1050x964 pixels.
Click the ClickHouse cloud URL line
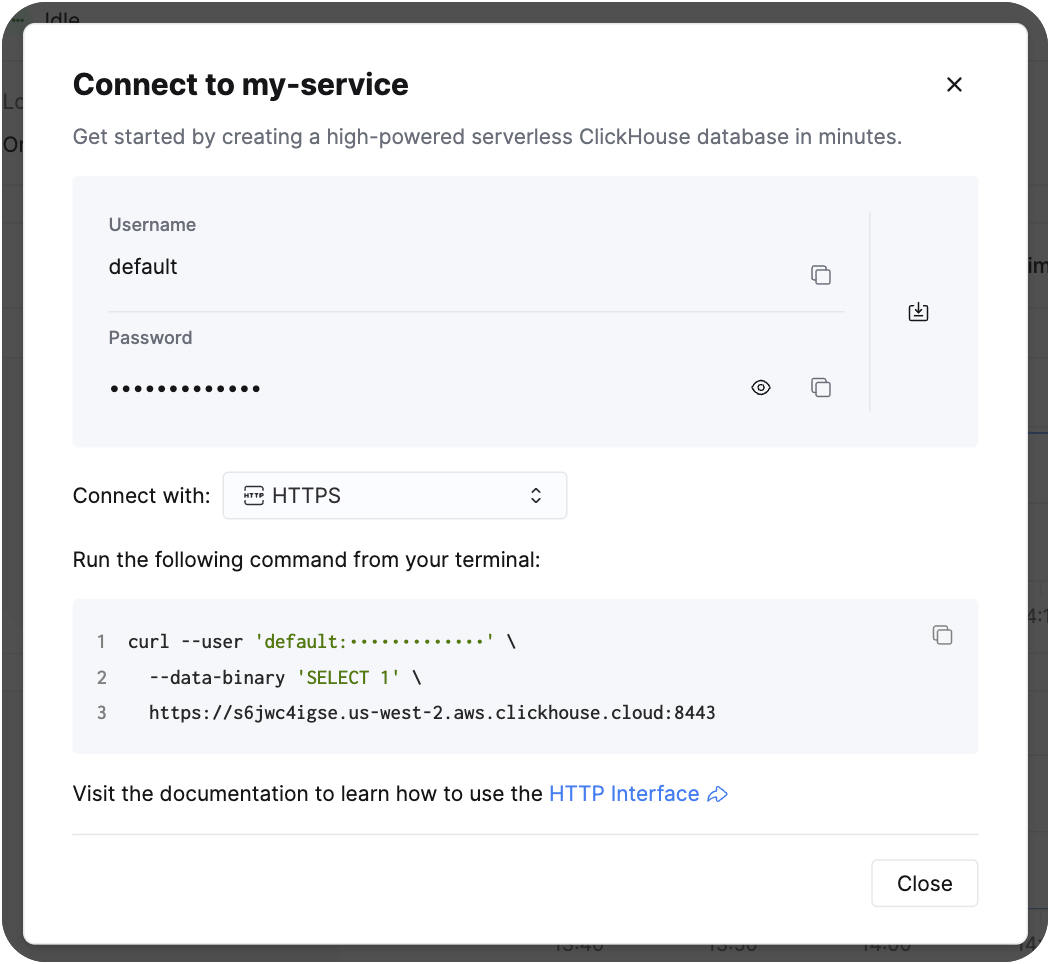coord(432,712)
